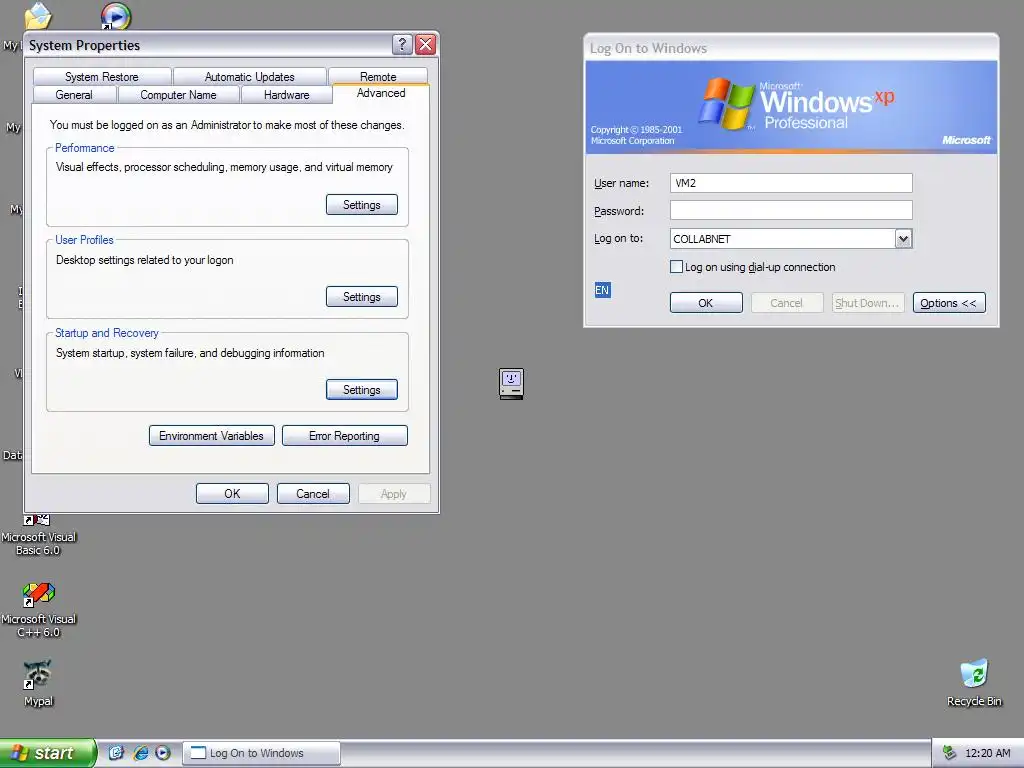Viewport: 1024px width, 768px height.
Task: Confirm System Properties with OK
Action: (232, 494)
